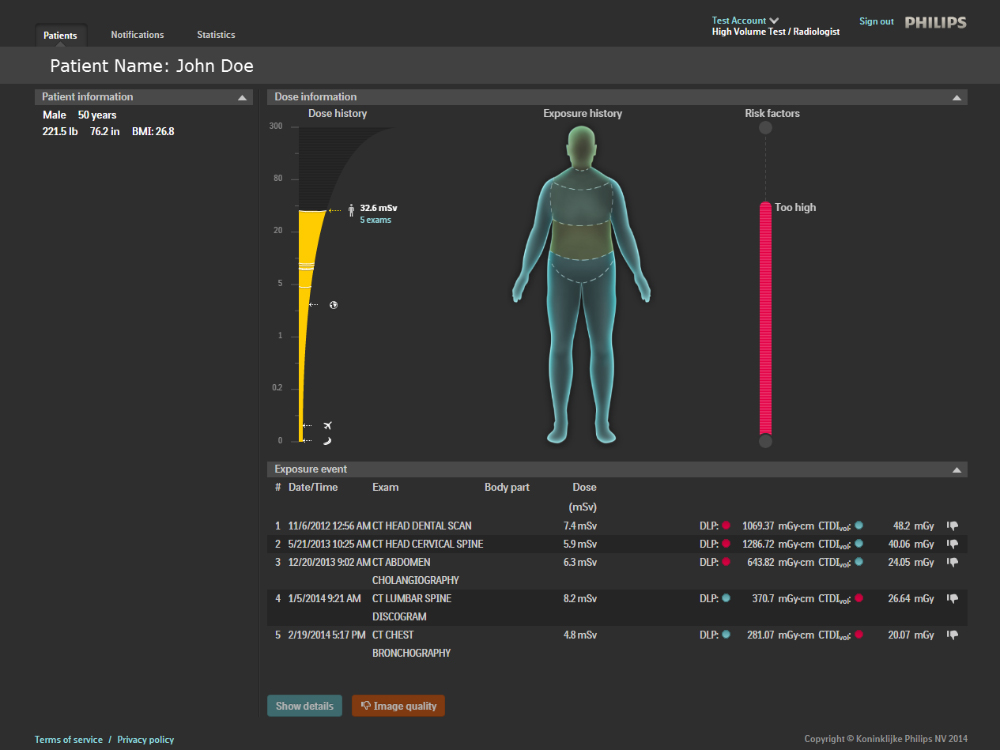Open the Test Account dropdown

[774, 20]
